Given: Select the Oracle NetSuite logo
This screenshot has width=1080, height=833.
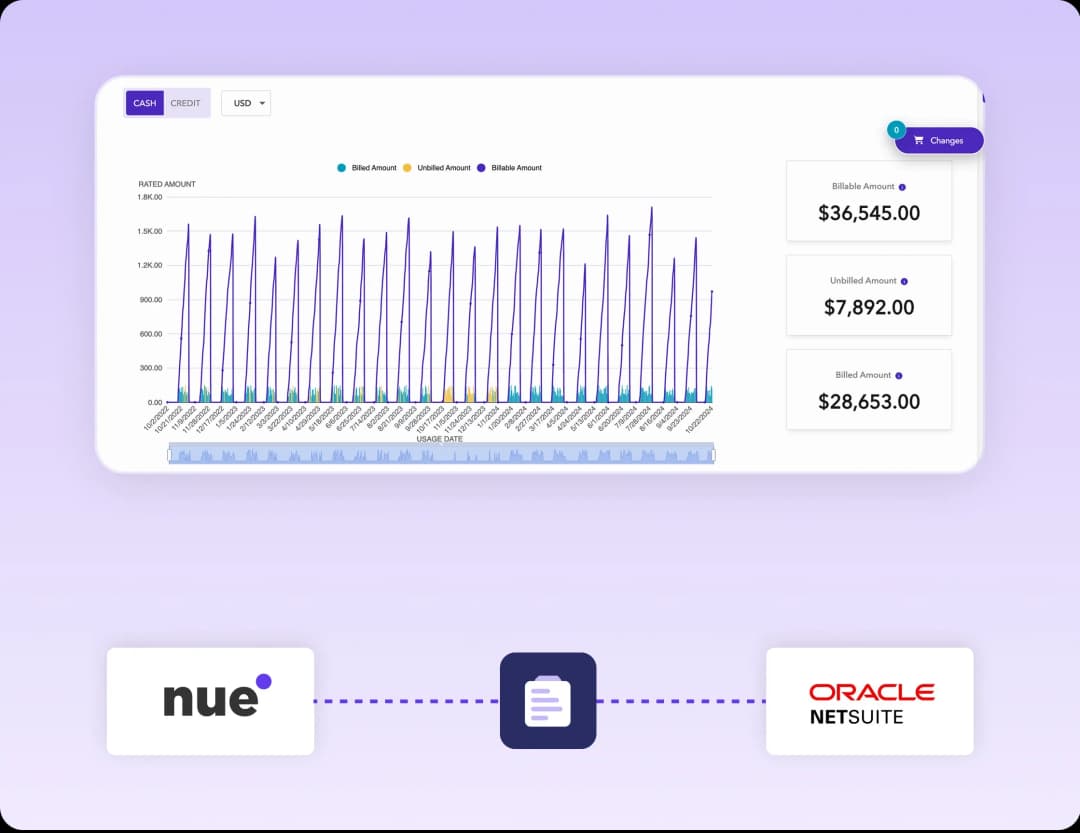Looking at the screenshot, I should (x=868, y=700).
